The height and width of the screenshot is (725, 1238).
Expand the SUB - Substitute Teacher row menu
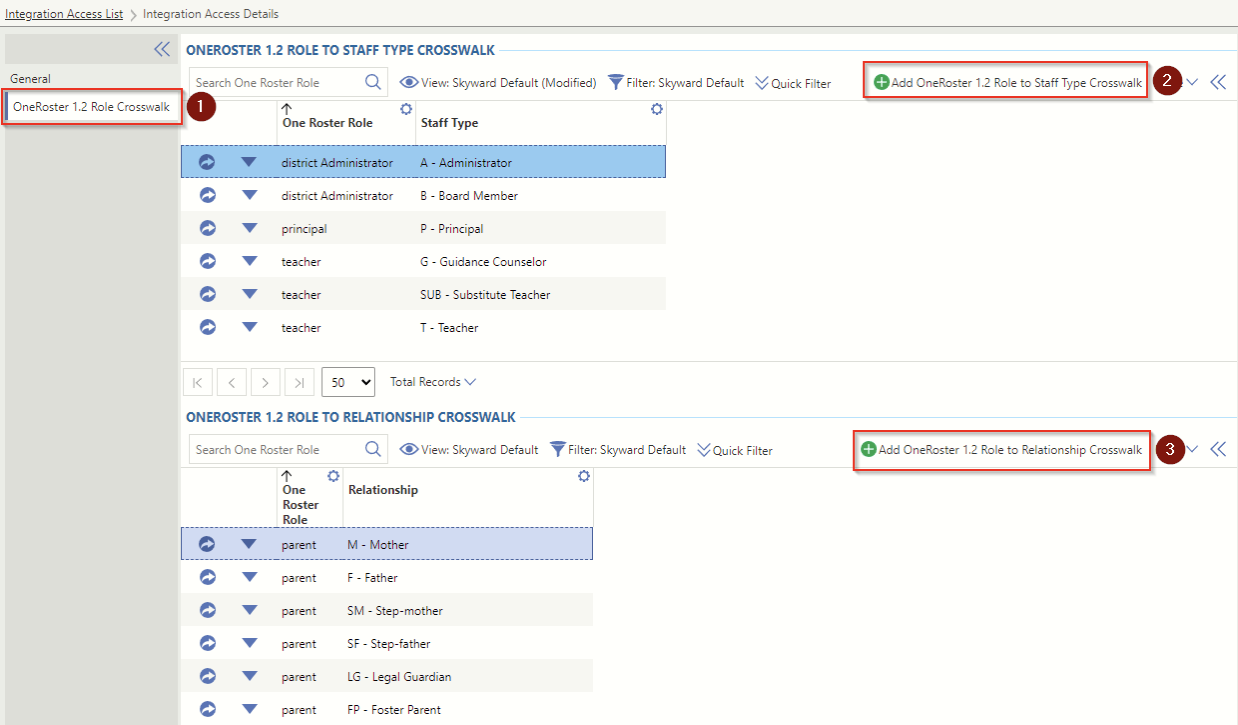[x=249, y=294]
